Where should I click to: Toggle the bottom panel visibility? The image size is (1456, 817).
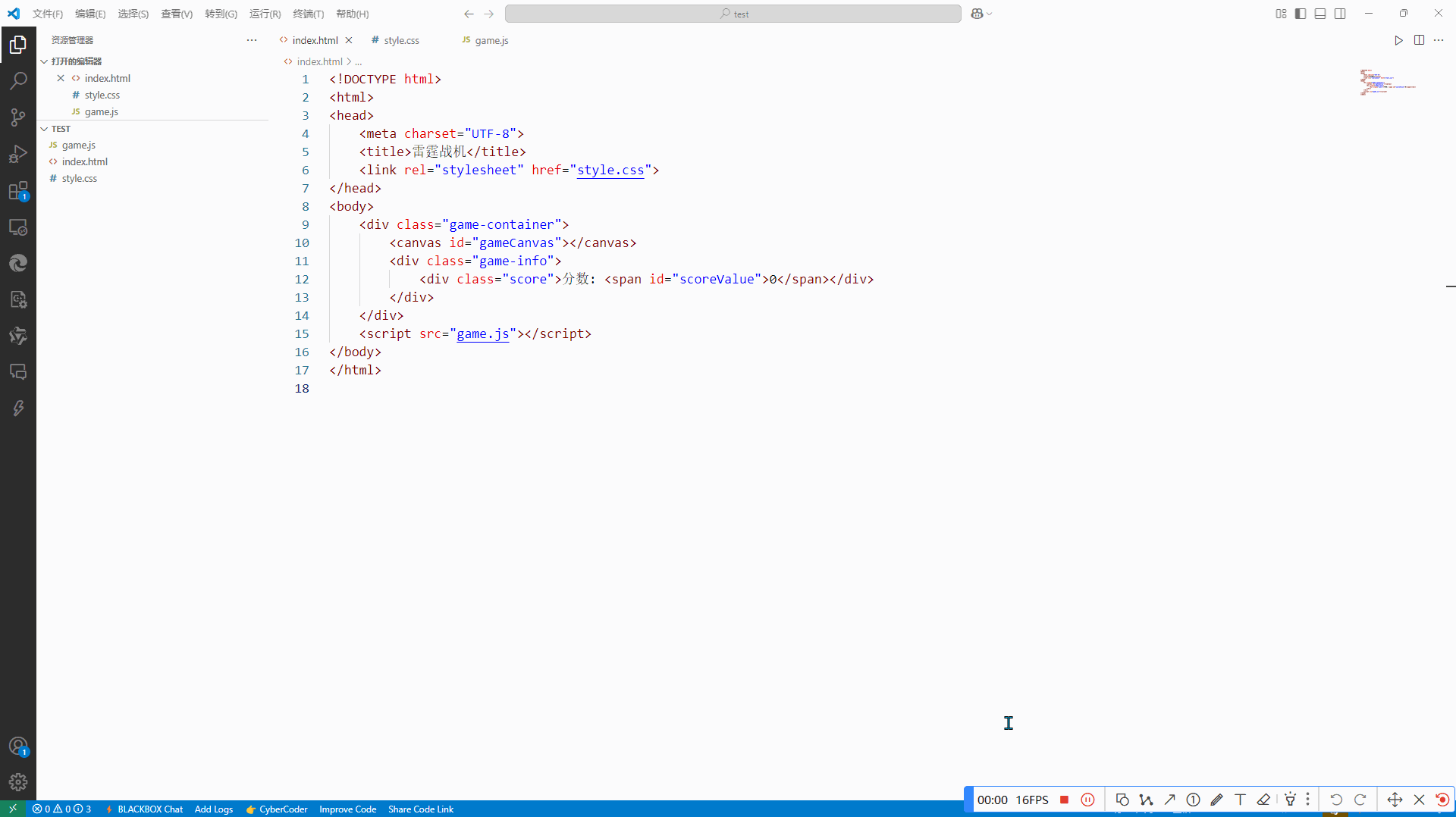coord(1320,14)
